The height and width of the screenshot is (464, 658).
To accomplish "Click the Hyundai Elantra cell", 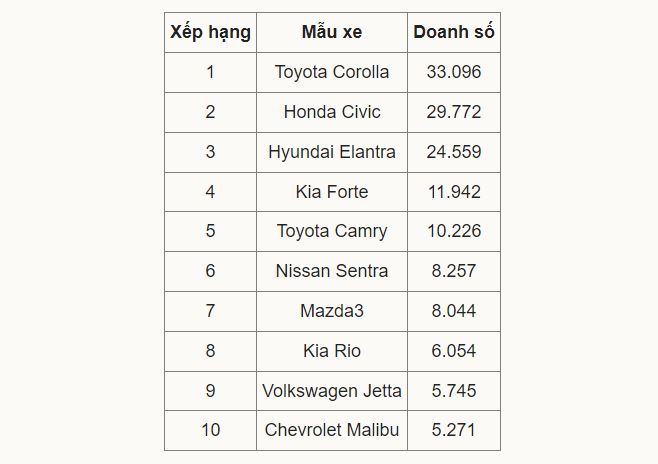I will [x=332, y=152].
